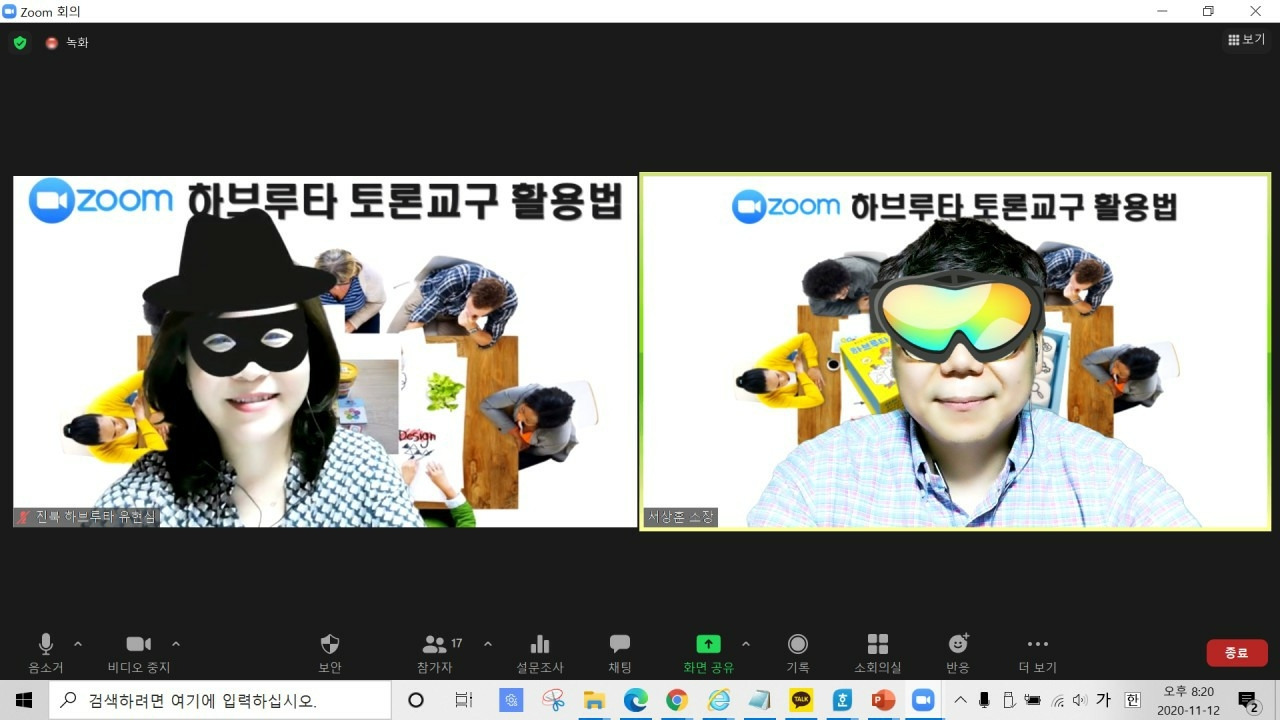Select the masked woman's video tile
The image size is (1280, 720).
click(325, 352)
